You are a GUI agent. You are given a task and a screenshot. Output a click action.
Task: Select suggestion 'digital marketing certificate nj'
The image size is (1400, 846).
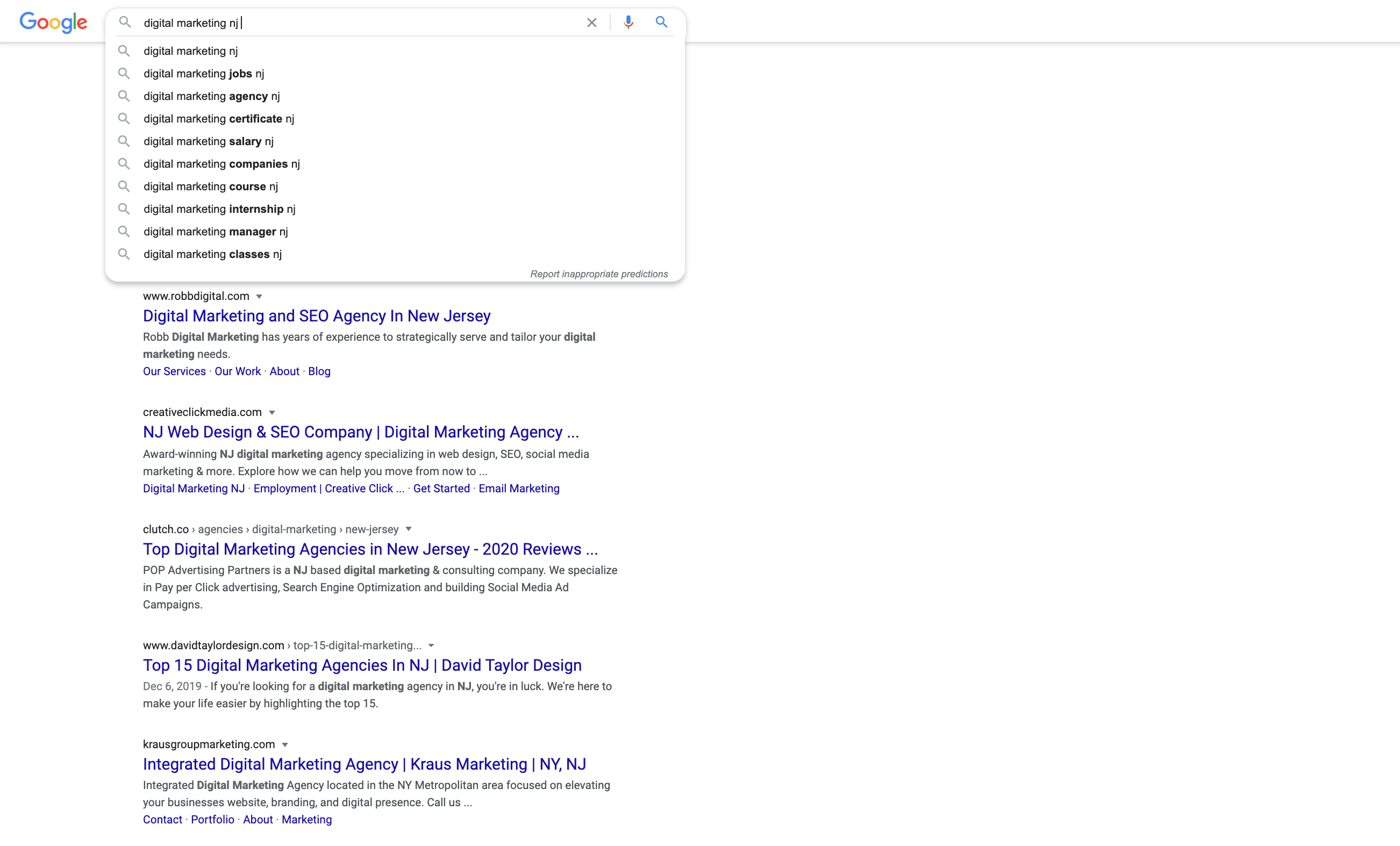(395, 119)
